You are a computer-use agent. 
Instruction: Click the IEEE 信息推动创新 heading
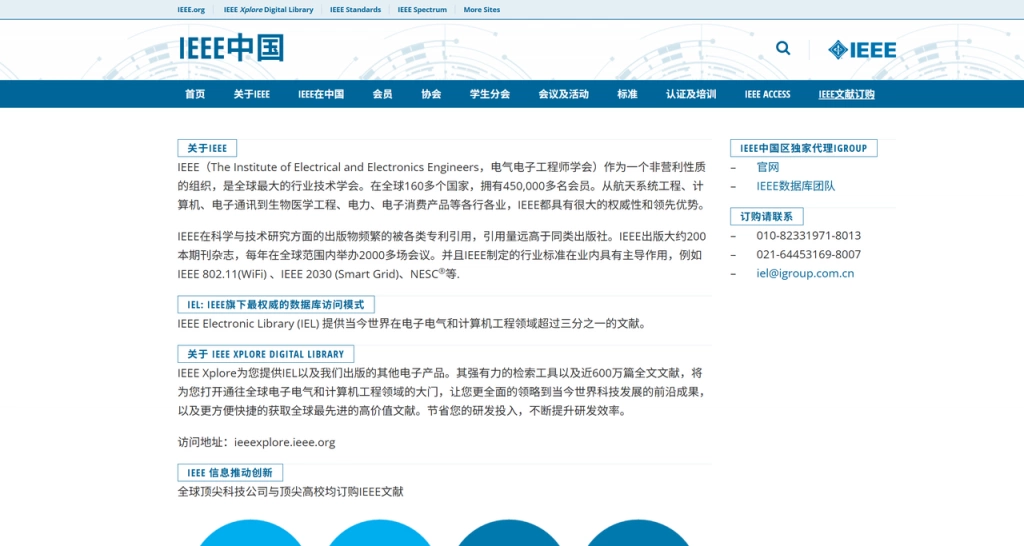(x=230, y=473)
